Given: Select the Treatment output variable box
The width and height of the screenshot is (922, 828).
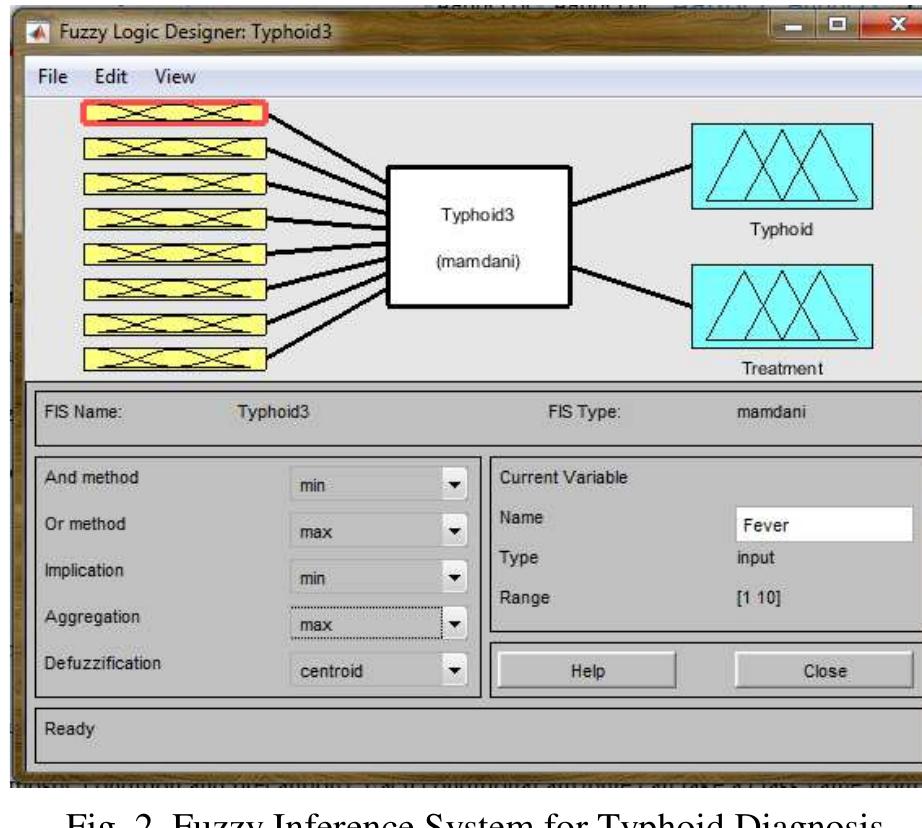Looking at the screenshot, I should [782, 306].
